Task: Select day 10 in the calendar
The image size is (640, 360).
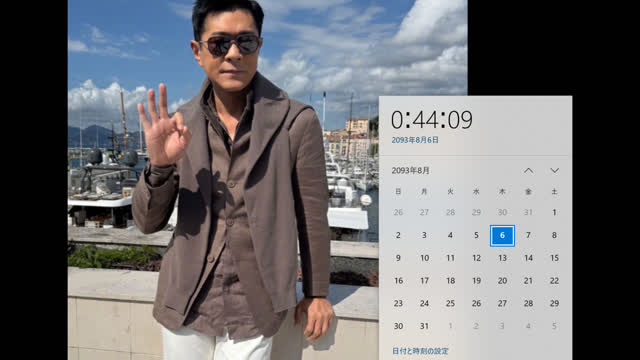Action: (x=424, y=258)
